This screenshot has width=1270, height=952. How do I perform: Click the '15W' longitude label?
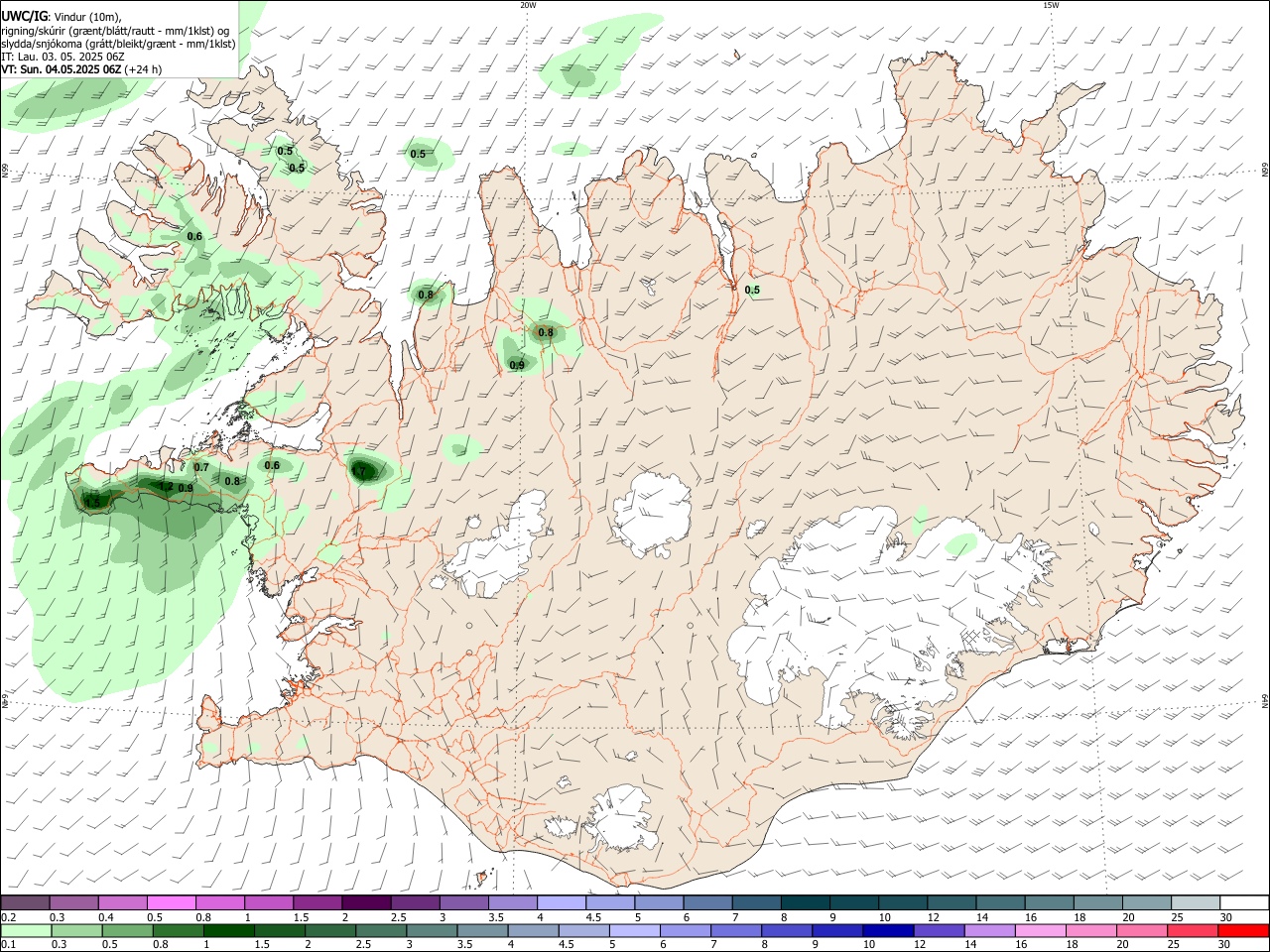click(x=1050, y=5)
